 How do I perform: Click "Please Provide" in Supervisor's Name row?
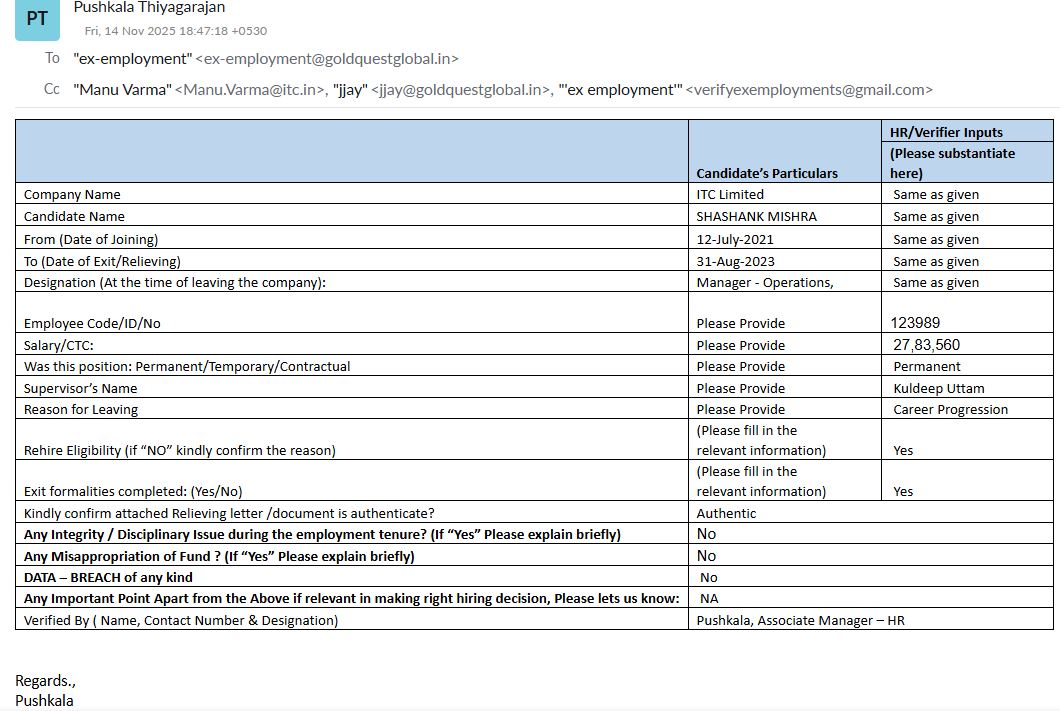(x=741, y=389)
